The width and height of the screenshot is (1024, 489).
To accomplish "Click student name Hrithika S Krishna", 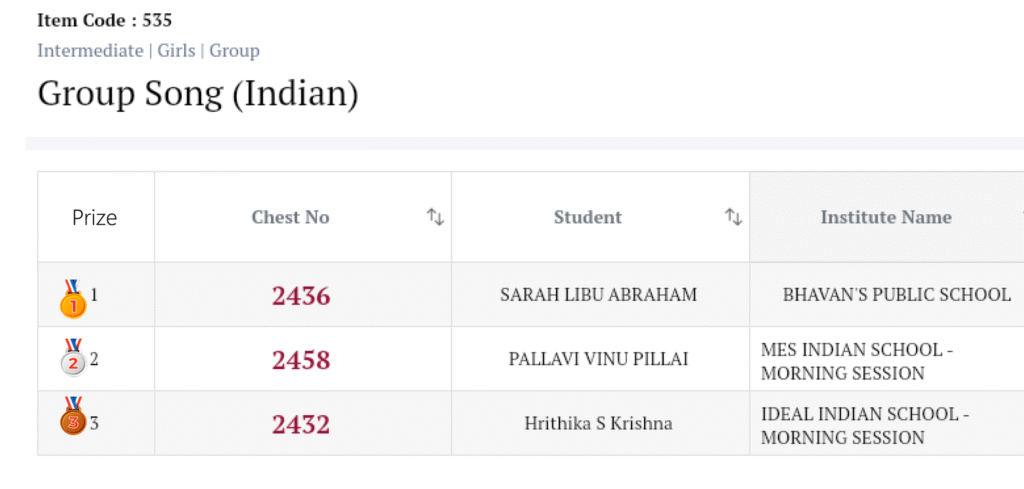I will click(598, 423).
